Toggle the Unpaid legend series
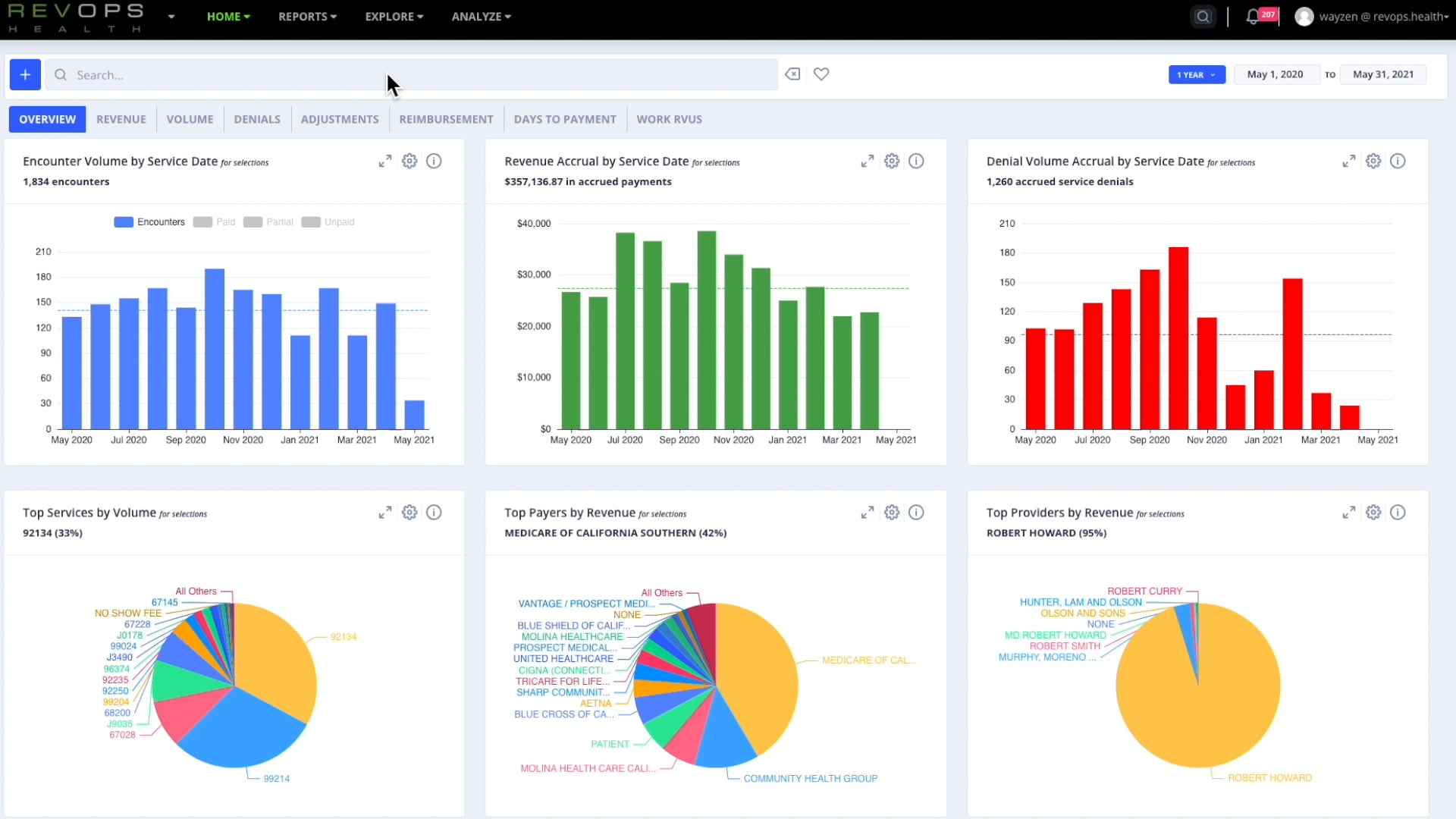The height and width of the screenshot is (819, 1456). (x=328, y=222)
